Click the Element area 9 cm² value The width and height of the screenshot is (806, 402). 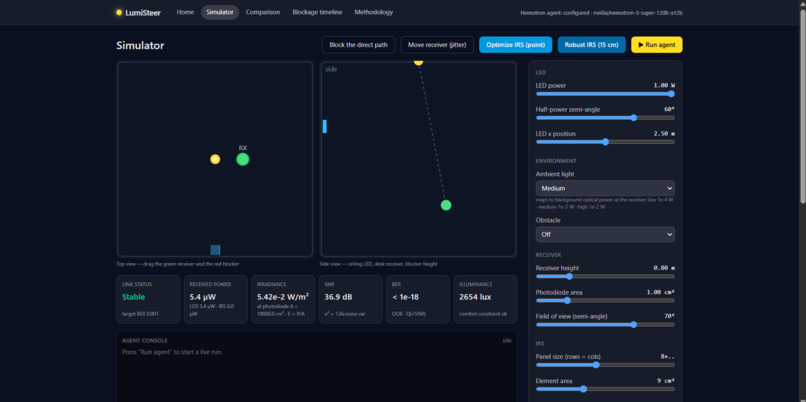[x=666, y=381]
